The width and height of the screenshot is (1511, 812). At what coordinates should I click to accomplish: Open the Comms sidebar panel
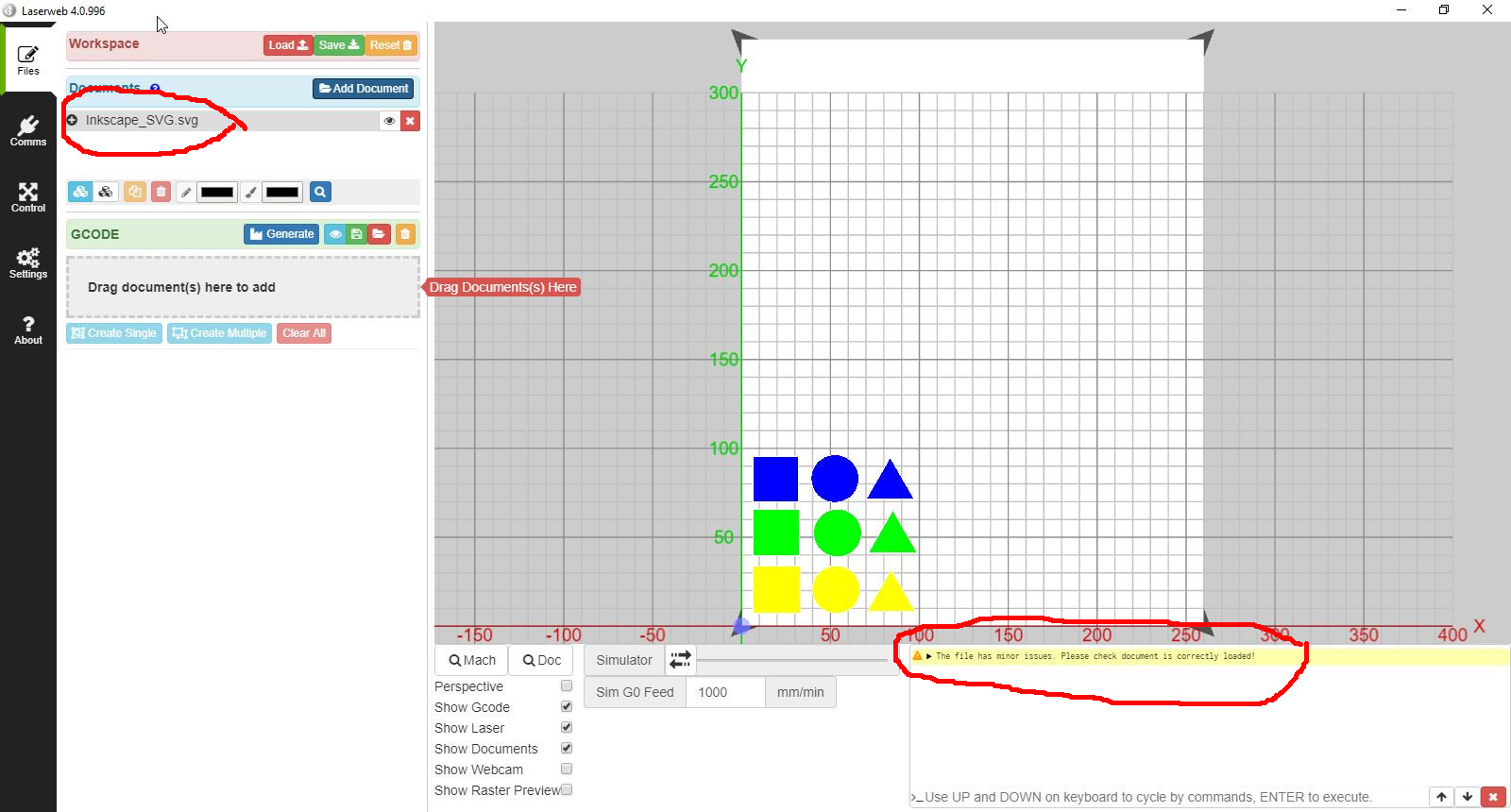(28, 131)
